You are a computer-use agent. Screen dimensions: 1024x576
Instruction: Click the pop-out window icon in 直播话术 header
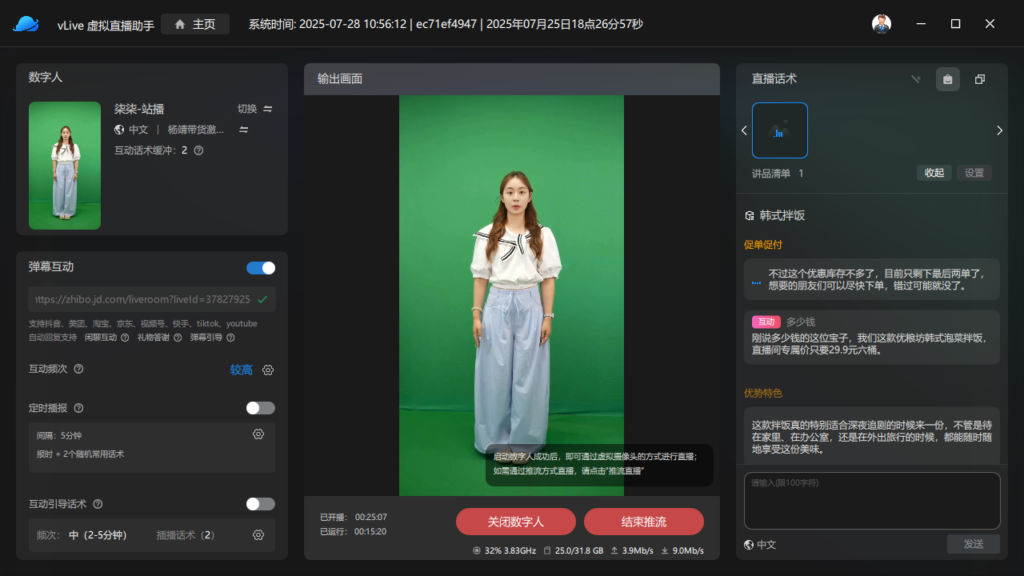(x=980, y=79)
